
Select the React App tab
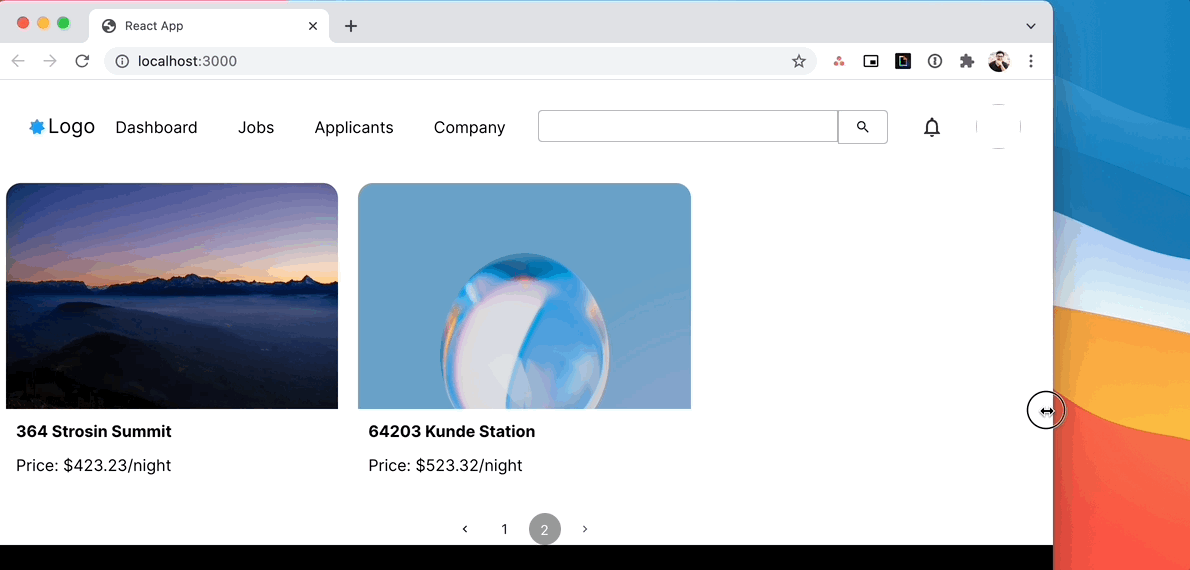click(x=209, y=26)
